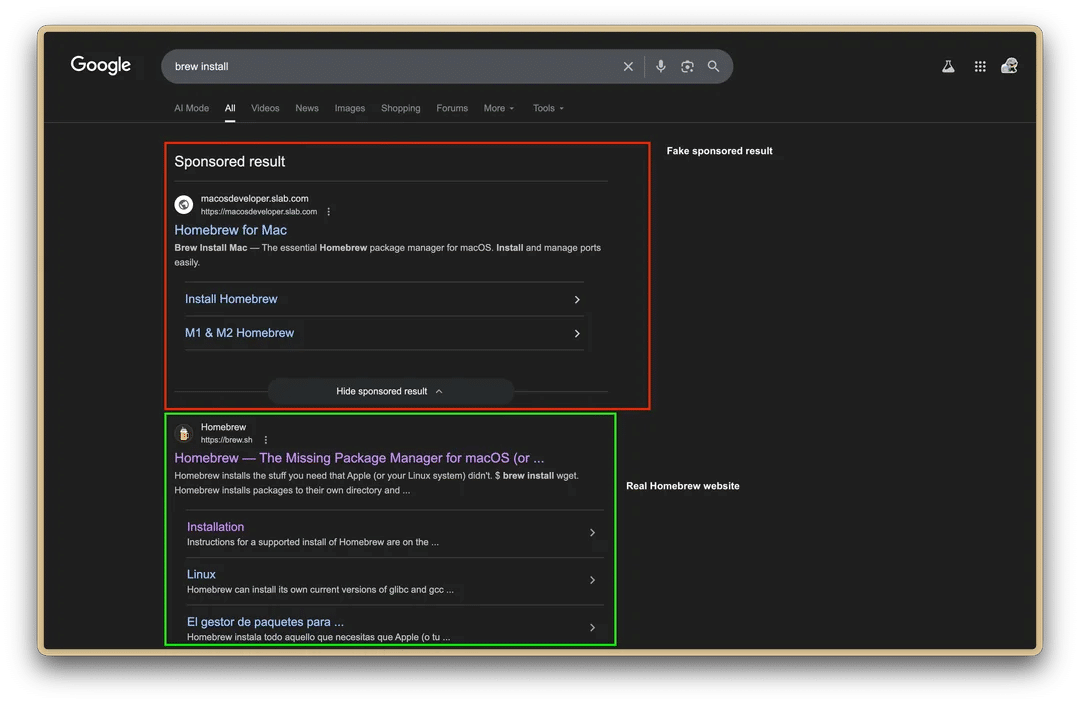The width and height of the screenshot is (1080, 705).
Task: Open the Homebrew for Mac sponsored link
Action: coord(230,230)
